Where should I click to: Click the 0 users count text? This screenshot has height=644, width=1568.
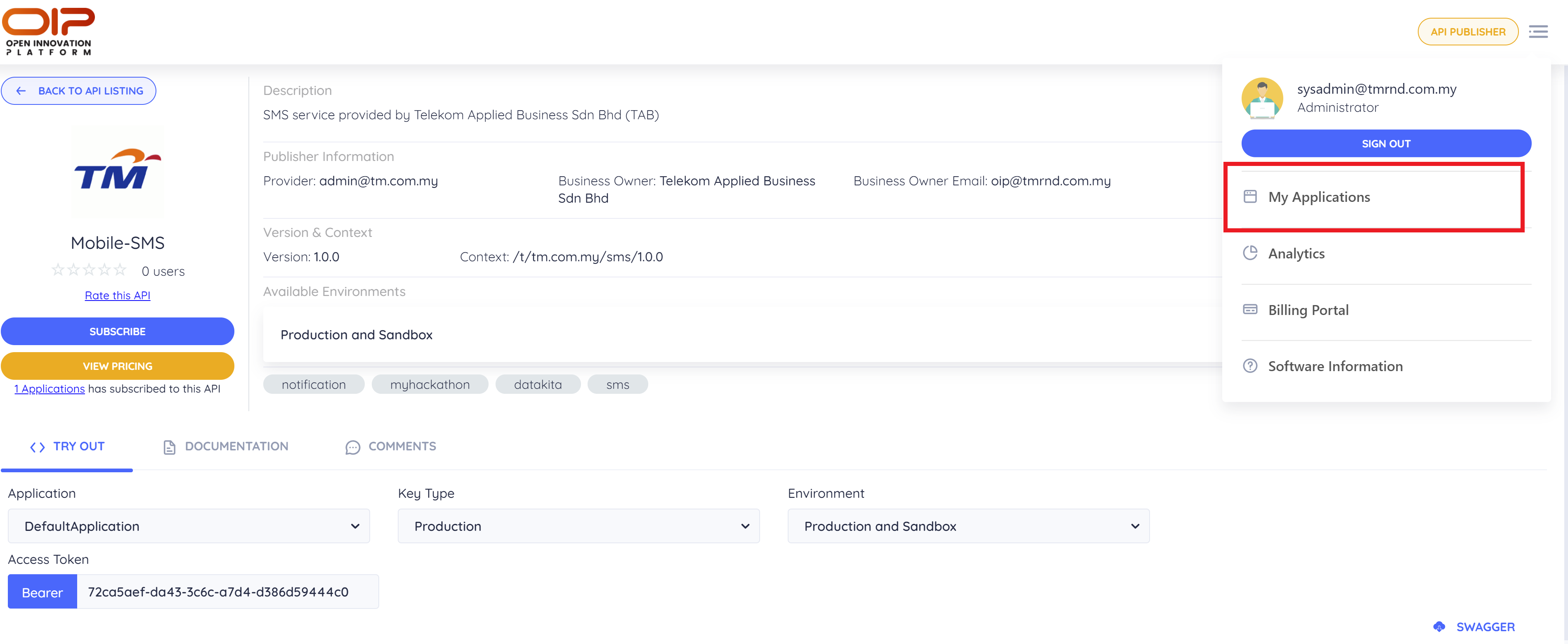[163, 271]
